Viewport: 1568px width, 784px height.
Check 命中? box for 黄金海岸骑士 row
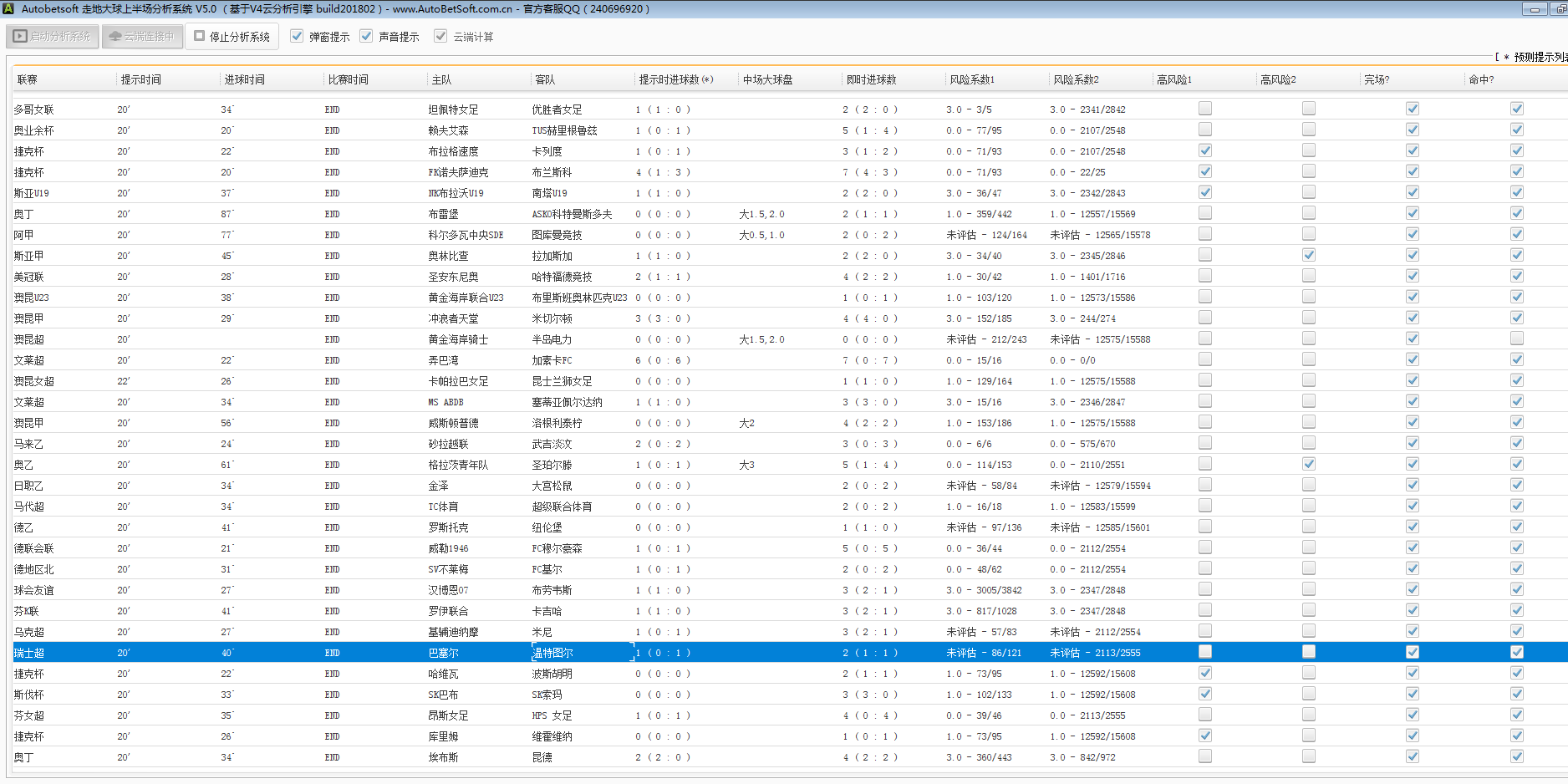(x=1516, y=339)
